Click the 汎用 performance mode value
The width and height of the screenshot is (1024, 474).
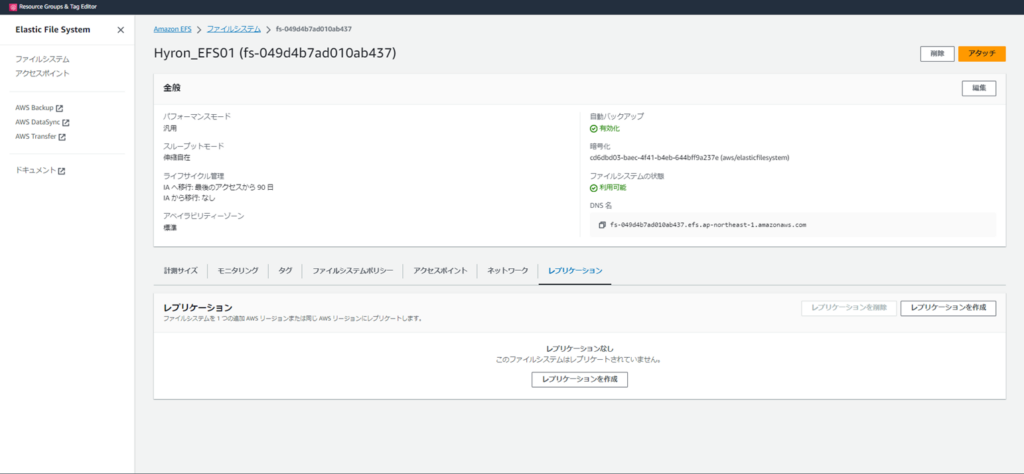pos(169,129)
